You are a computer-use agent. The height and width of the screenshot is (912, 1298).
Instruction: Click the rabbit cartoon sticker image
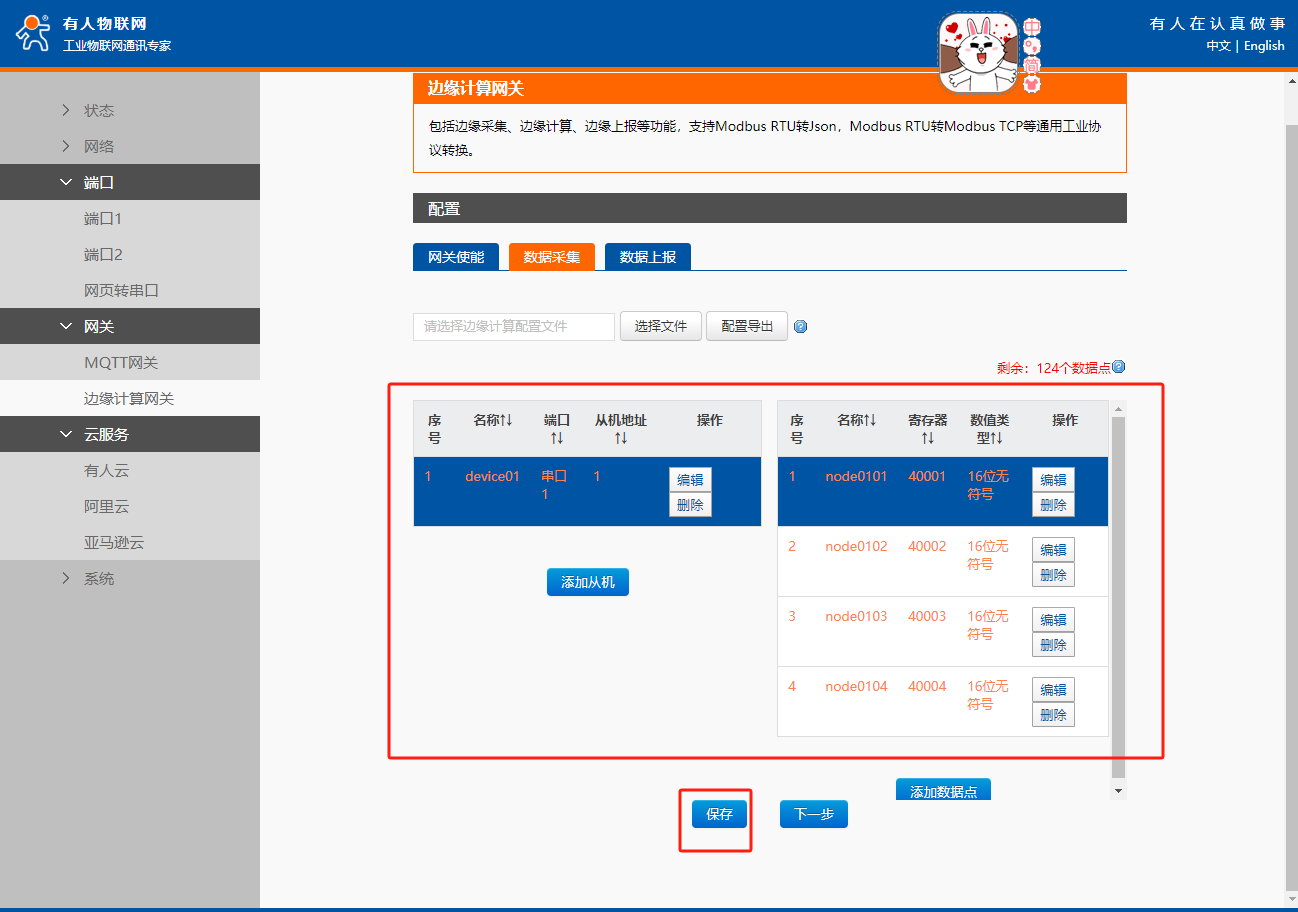(x=977, y=53)
